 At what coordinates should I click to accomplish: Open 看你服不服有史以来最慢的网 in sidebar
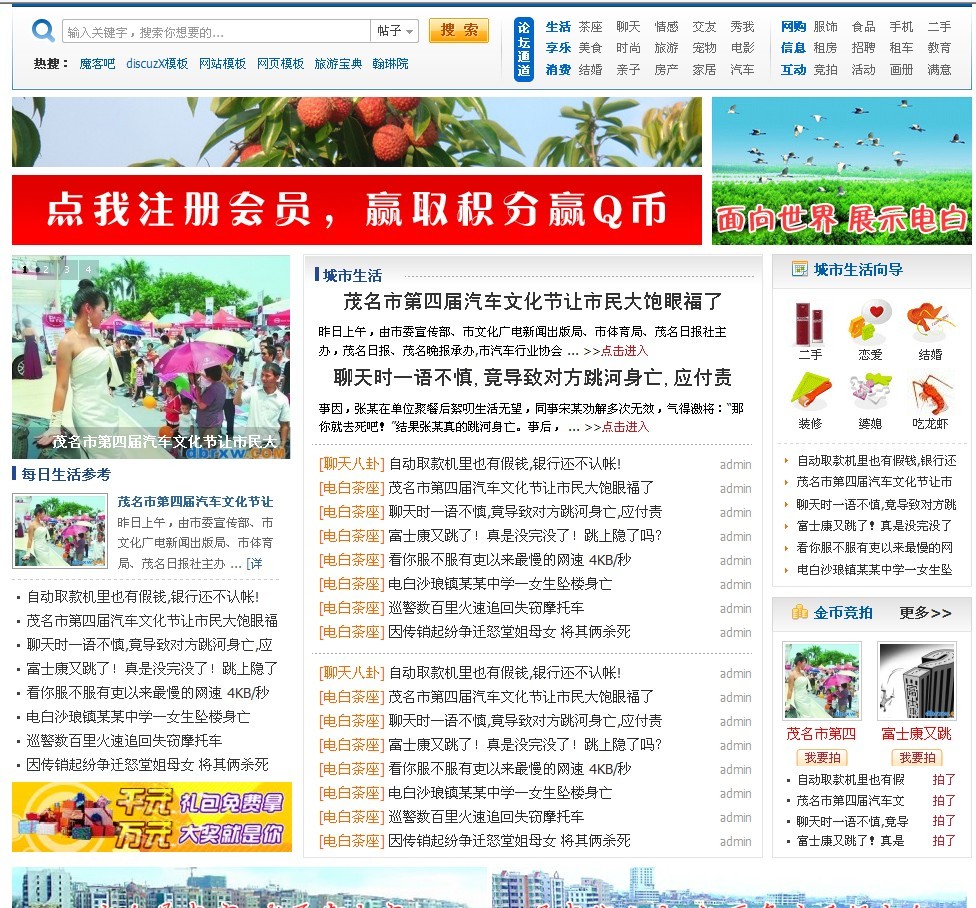(875, 548)
